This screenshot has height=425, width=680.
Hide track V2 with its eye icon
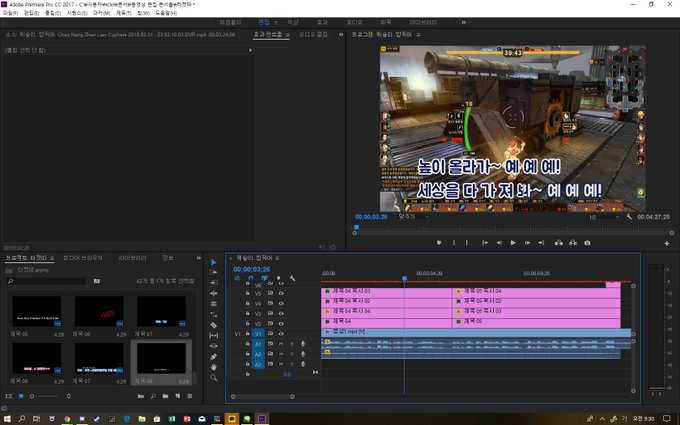(281, 324)
